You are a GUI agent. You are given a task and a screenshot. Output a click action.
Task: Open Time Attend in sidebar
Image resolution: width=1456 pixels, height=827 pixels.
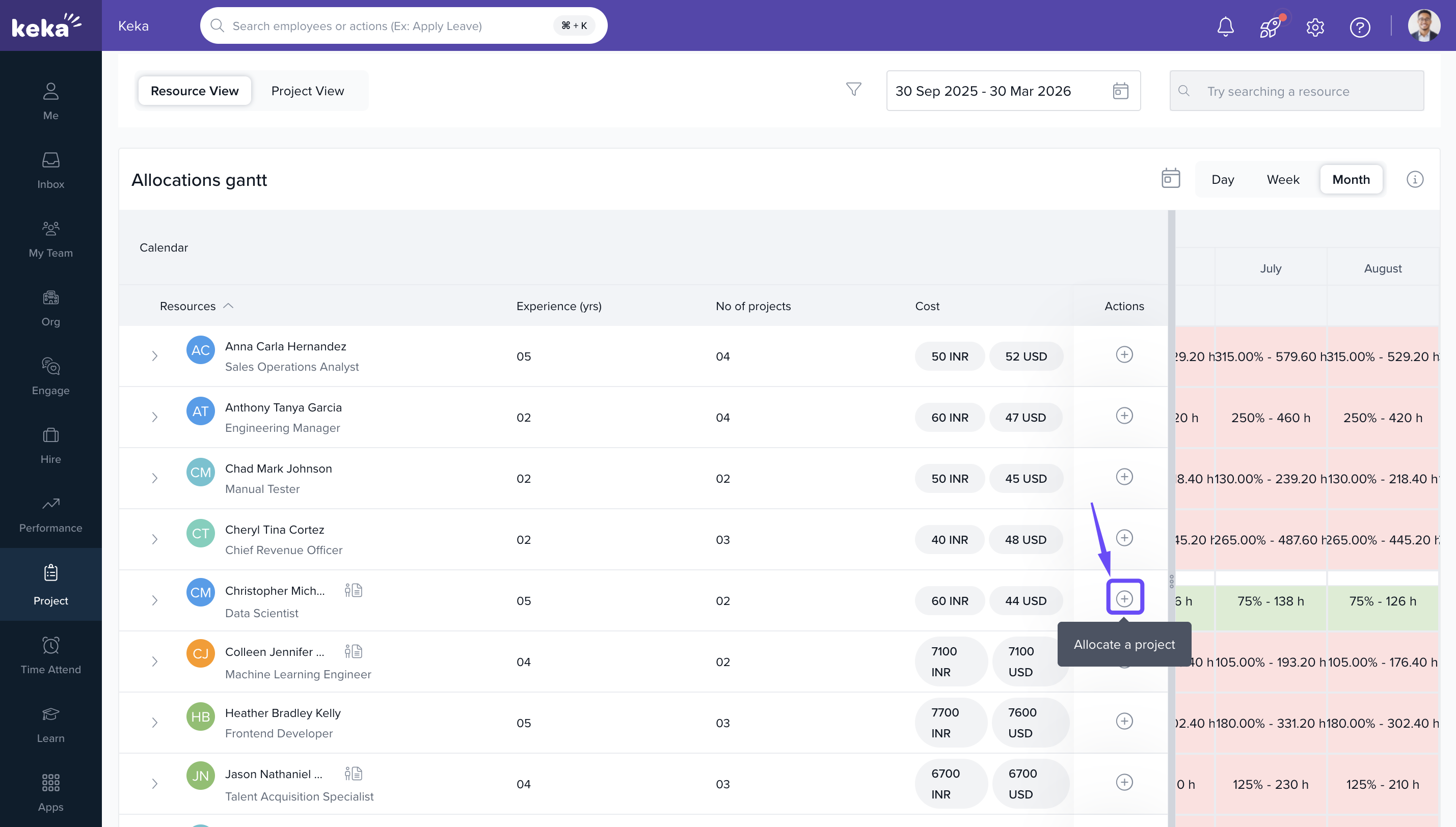[50, 655]
